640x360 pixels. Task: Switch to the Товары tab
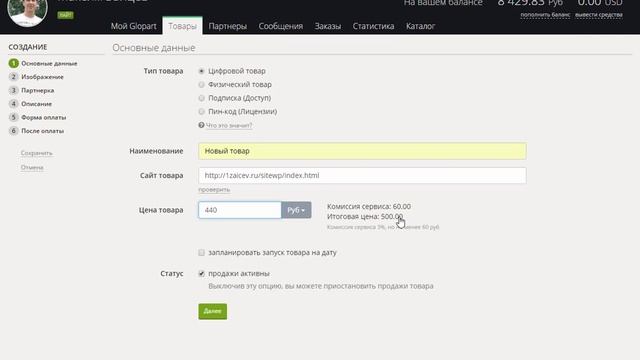pyautogui.click(x=182, y=26)
